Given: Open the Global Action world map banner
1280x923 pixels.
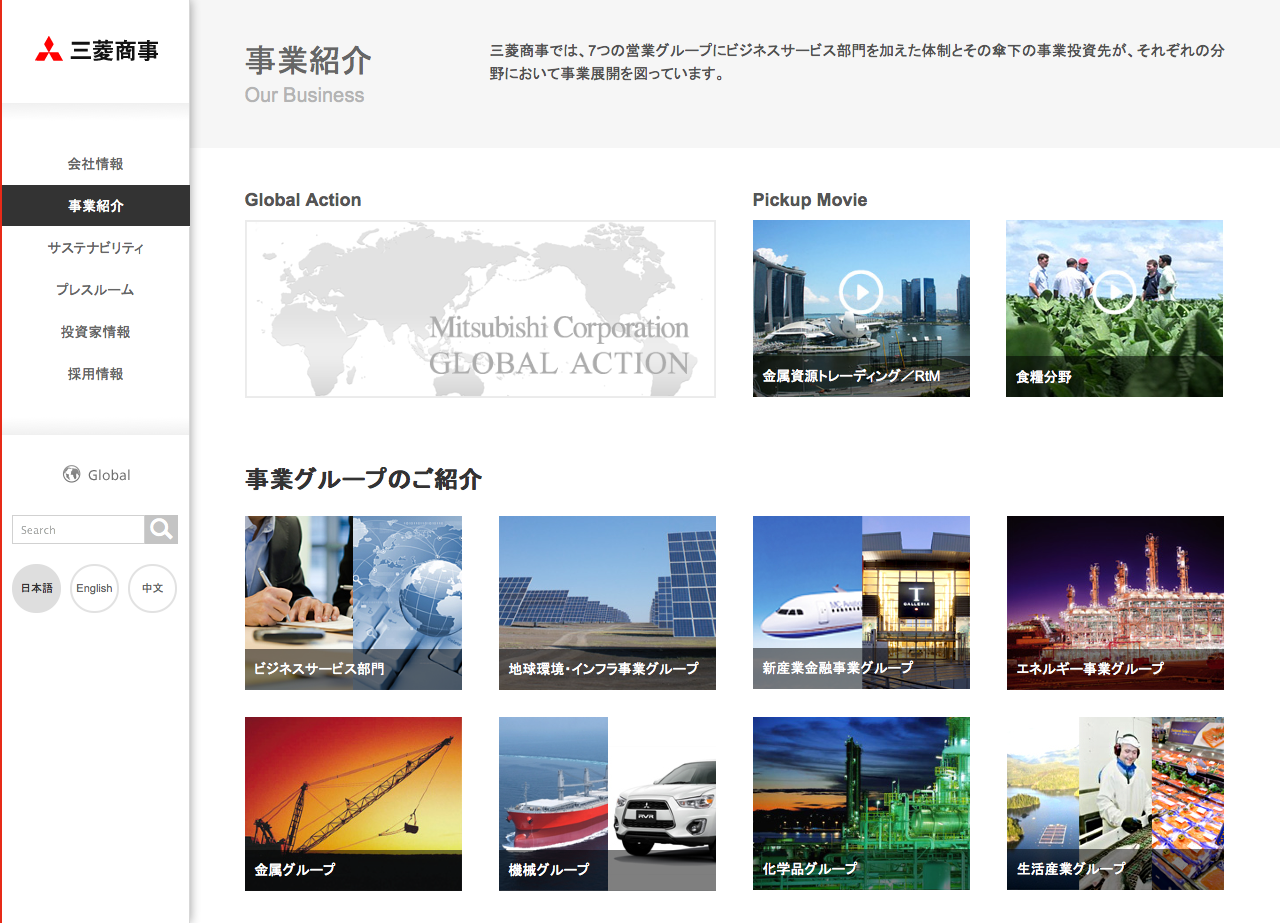Looking at the screenshot, I should click(480, 309).
